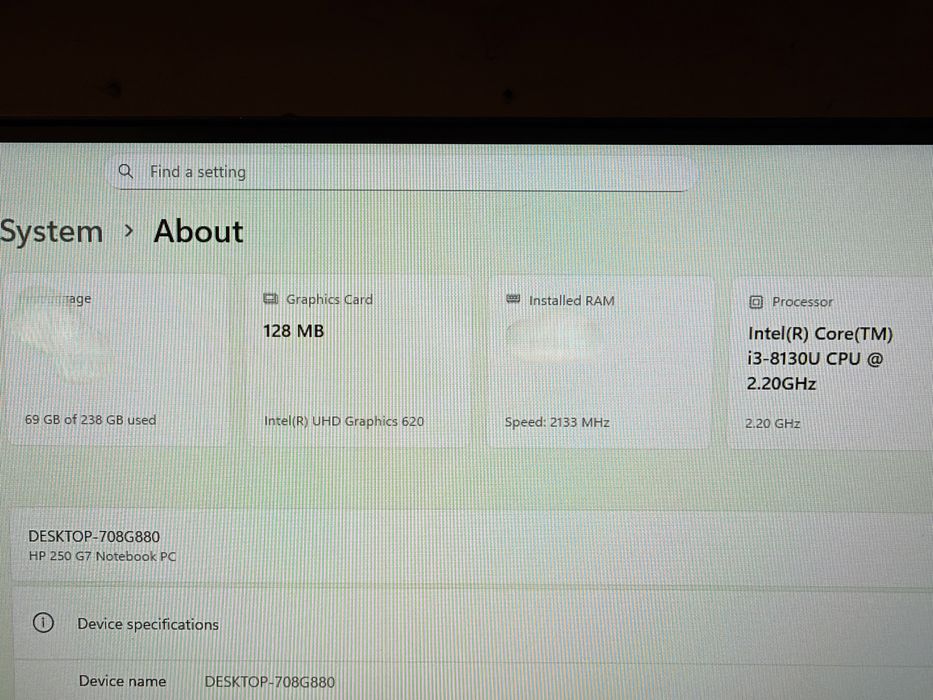Screen dimensions: 933x700
Task: Open the Graphics Card 128 MB card
Action: click(x=361, y=361)
